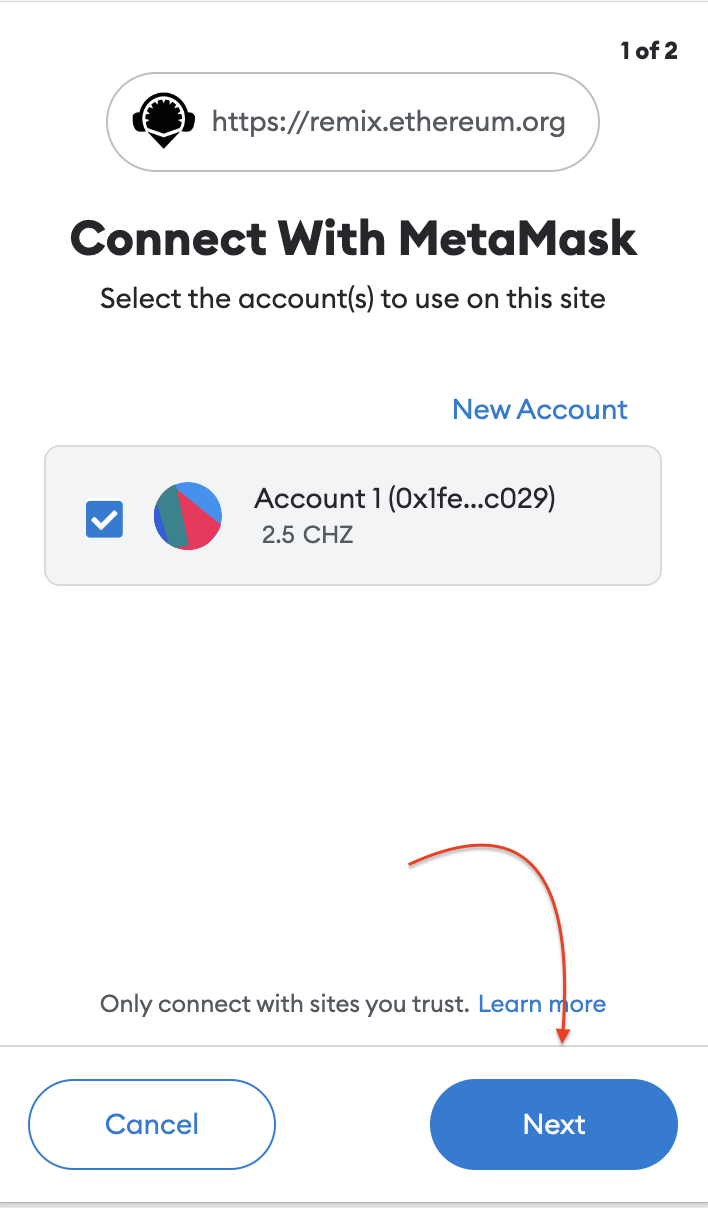Create a New Account via the link
This screenshot has height=1208, width=708.
point(540,409)
